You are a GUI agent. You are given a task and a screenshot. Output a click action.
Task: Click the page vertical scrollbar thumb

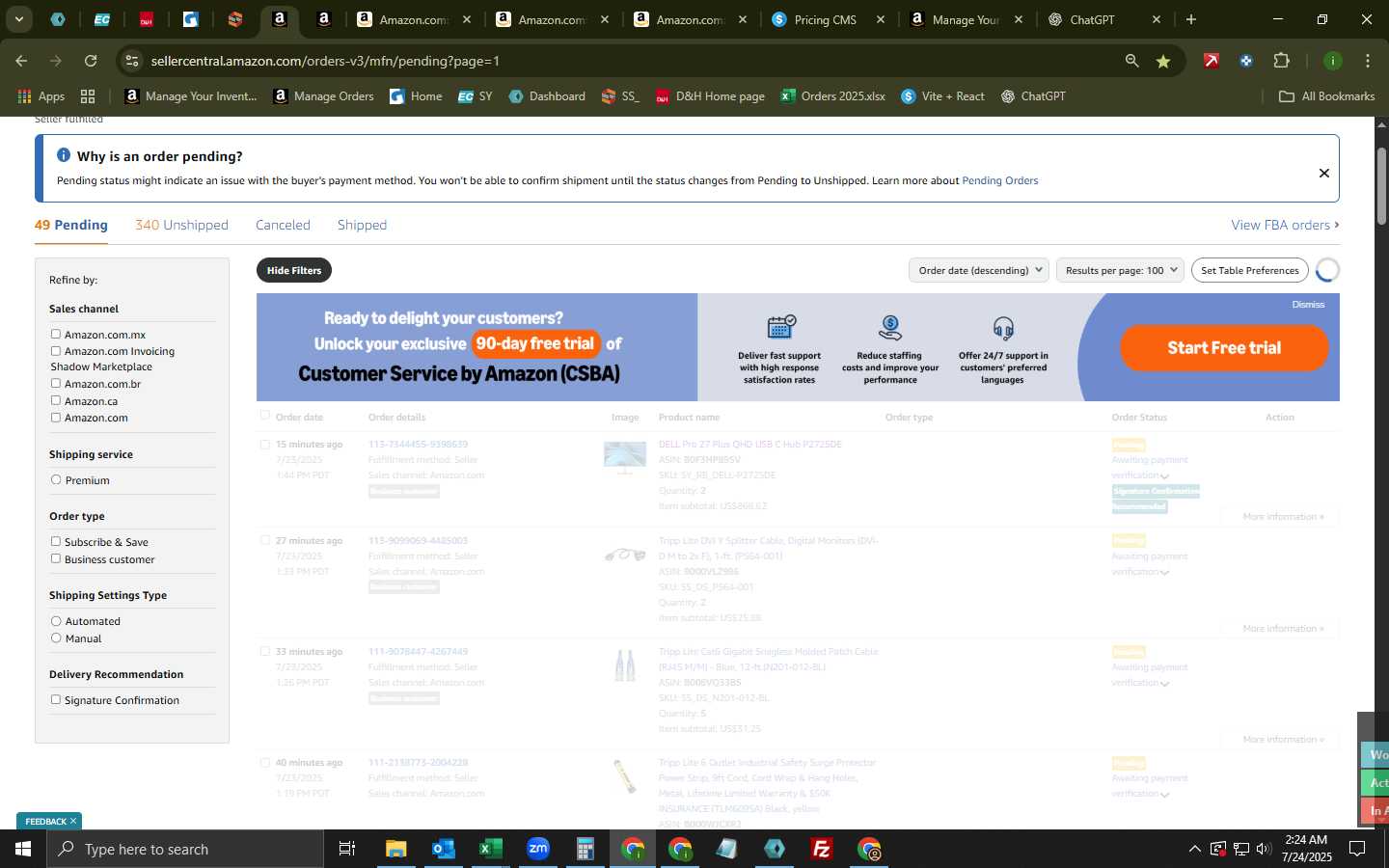(x=1381, y=185)
